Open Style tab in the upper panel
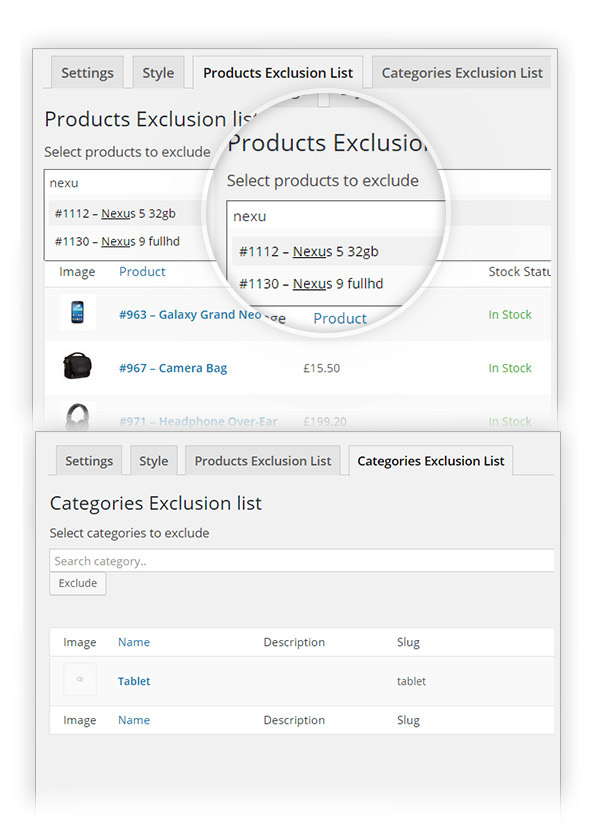Viewport: 600px width, 839px height. pos(158,73)
